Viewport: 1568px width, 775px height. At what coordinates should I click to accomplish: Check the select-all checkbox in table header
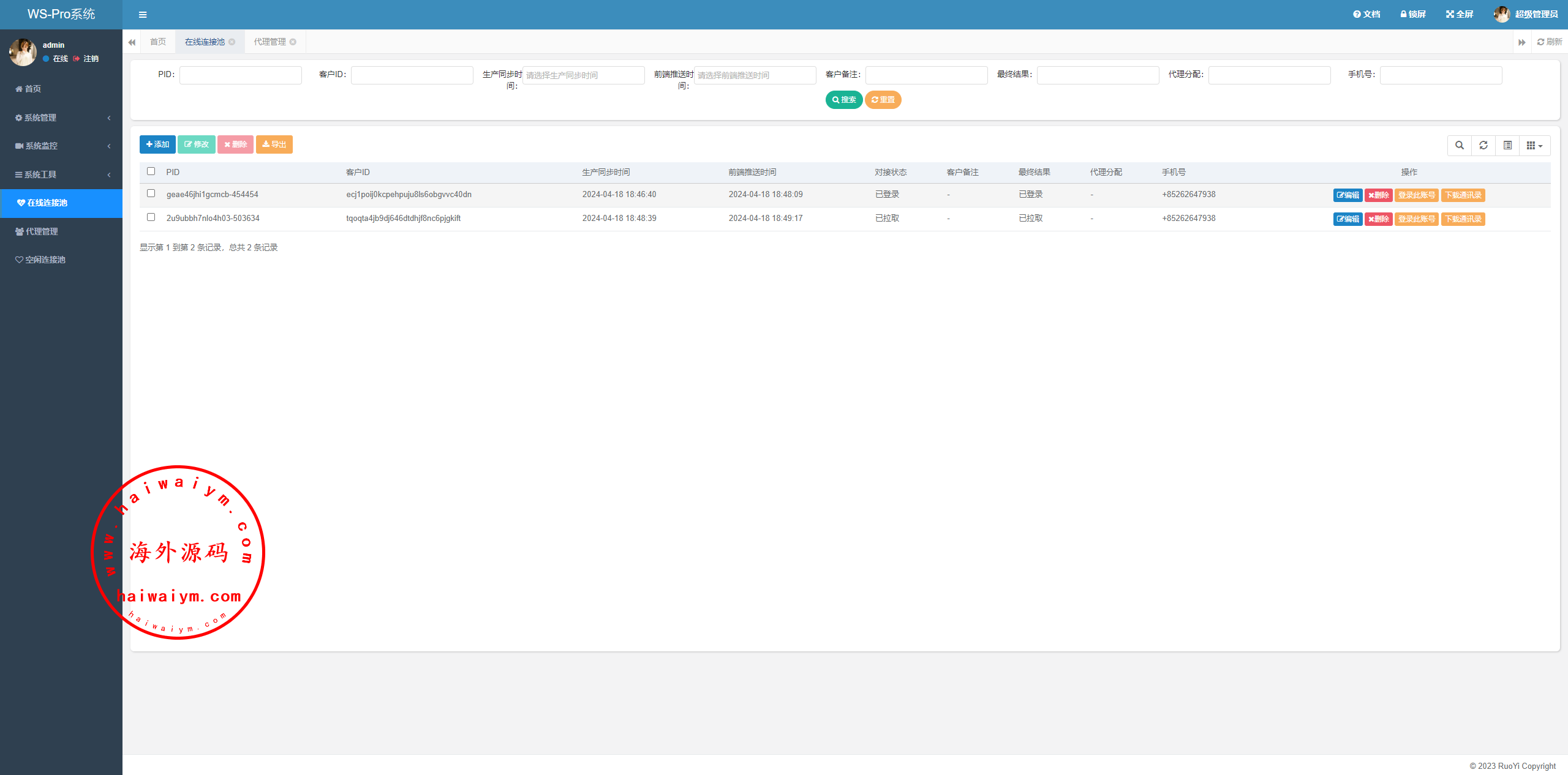click(151, 171)
